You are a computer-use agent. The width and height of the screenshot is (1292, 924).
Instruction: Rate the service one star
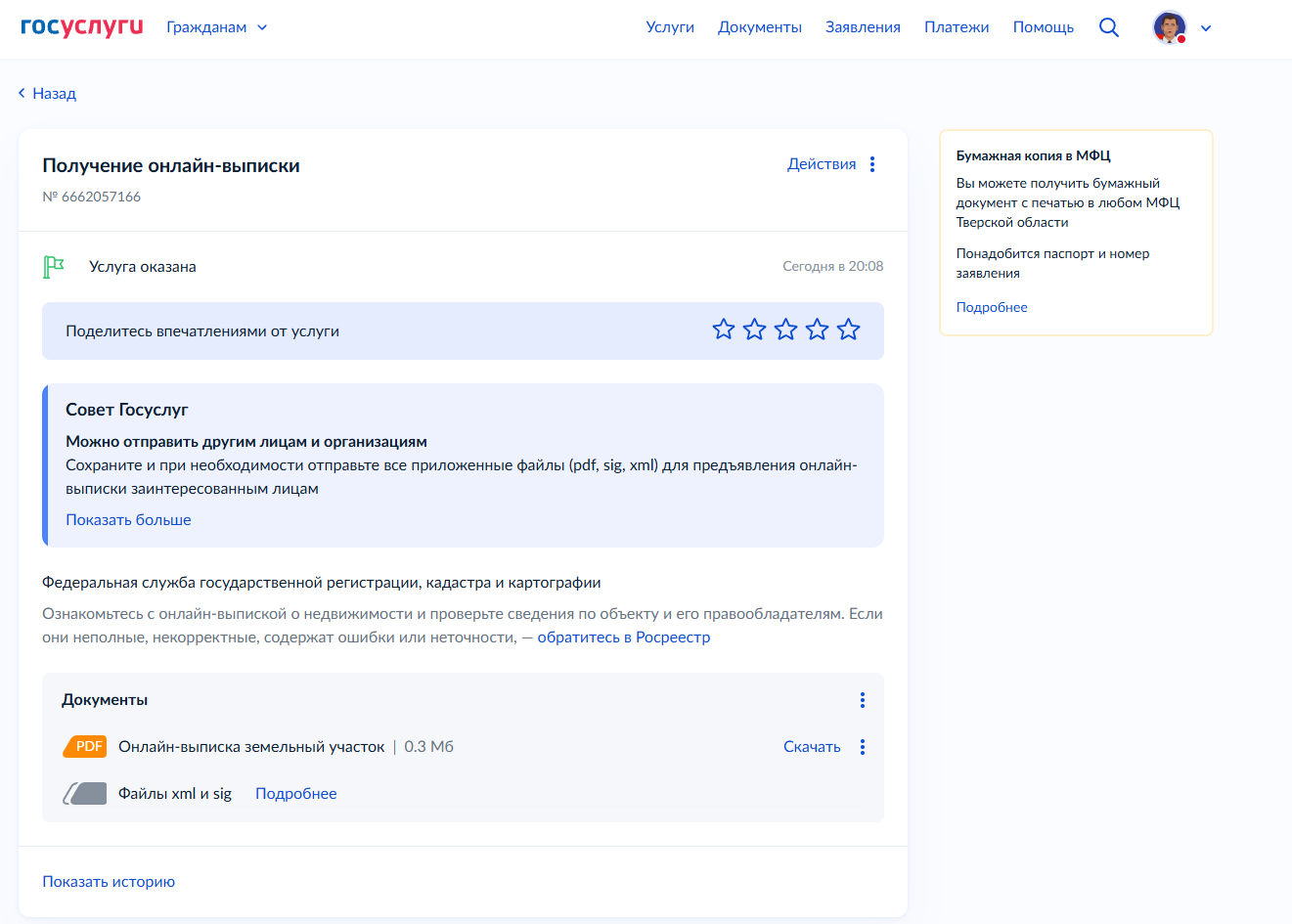[x=724, y=330]
